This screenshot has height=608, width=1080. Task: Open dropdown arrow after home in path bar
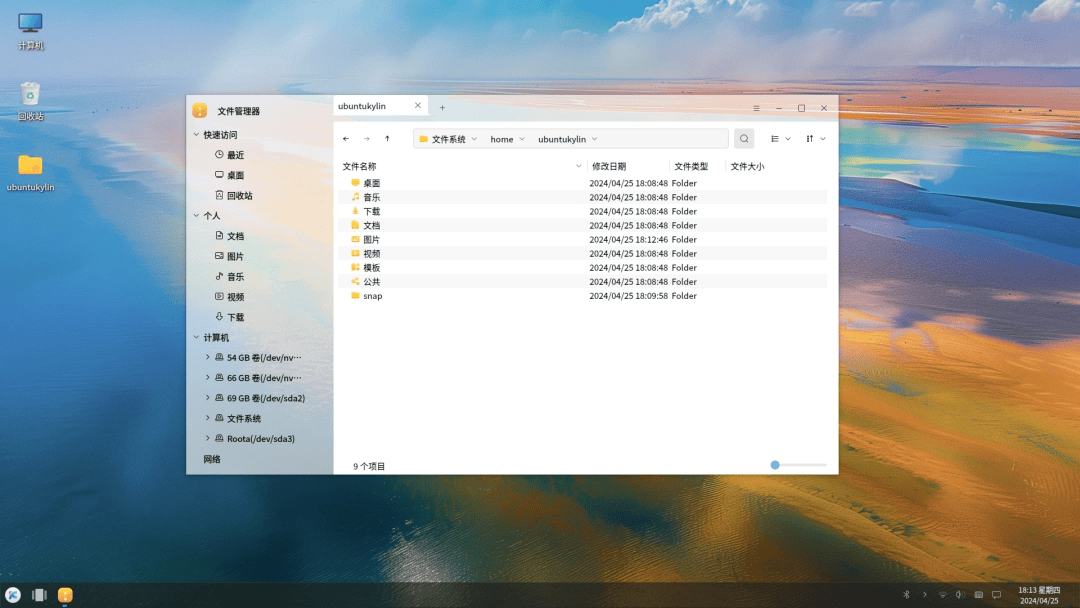pos(522,139)
